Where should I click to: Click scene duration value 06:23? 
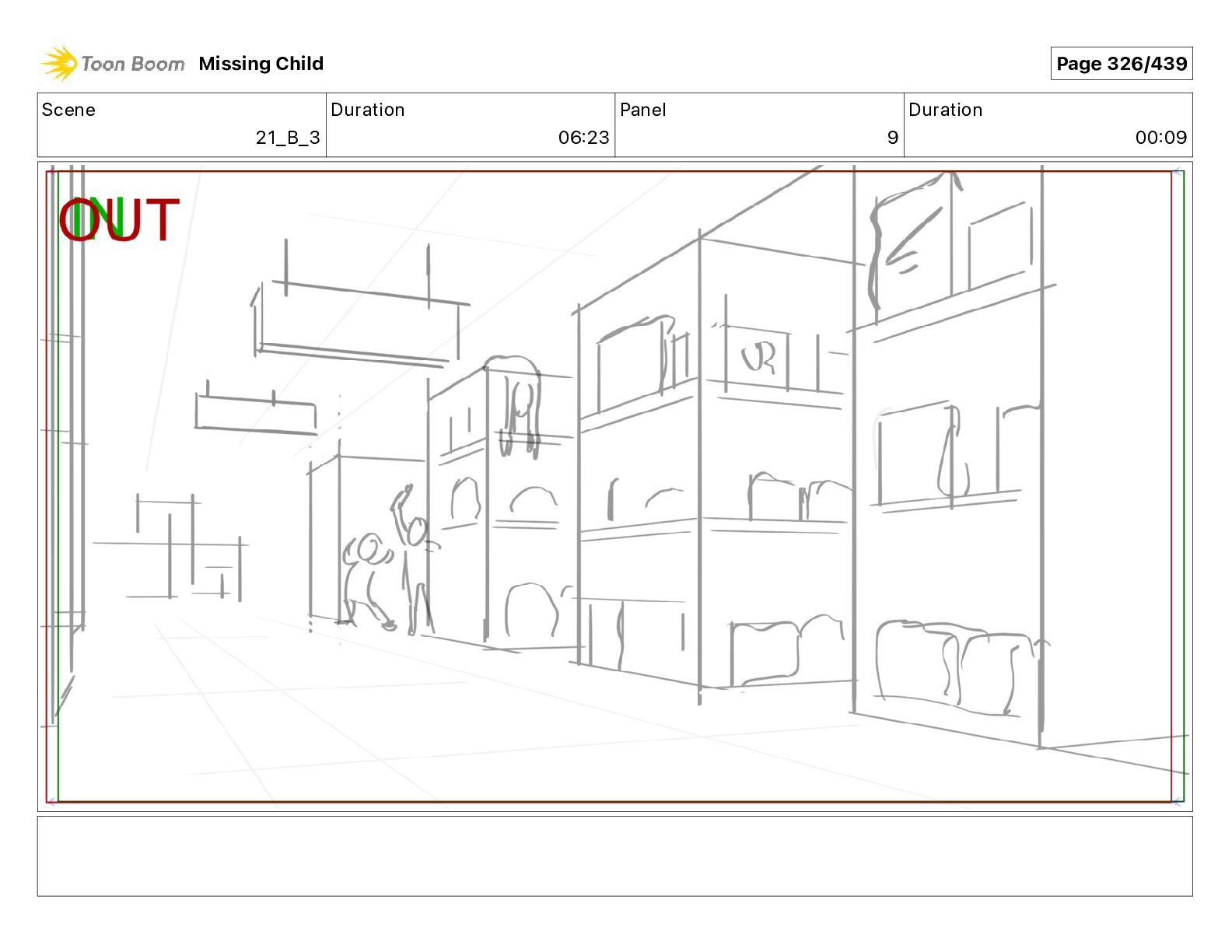pyautogui.click(x=584, y=138)
